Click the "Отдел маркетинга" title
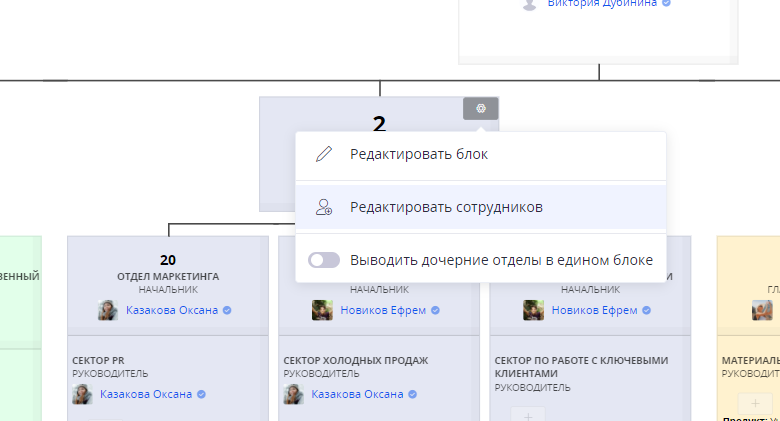 168,276
